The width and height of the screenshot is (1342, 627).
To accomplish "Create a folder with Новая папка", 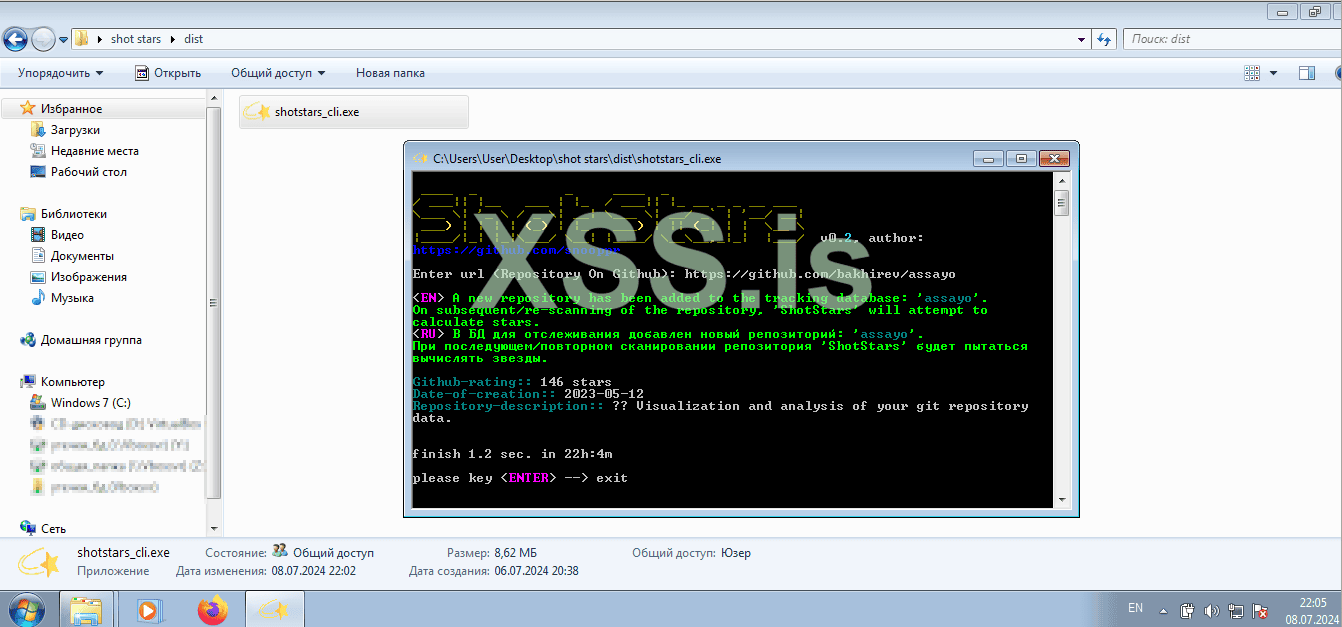I will pyautogui.click(x=390, y=73).
